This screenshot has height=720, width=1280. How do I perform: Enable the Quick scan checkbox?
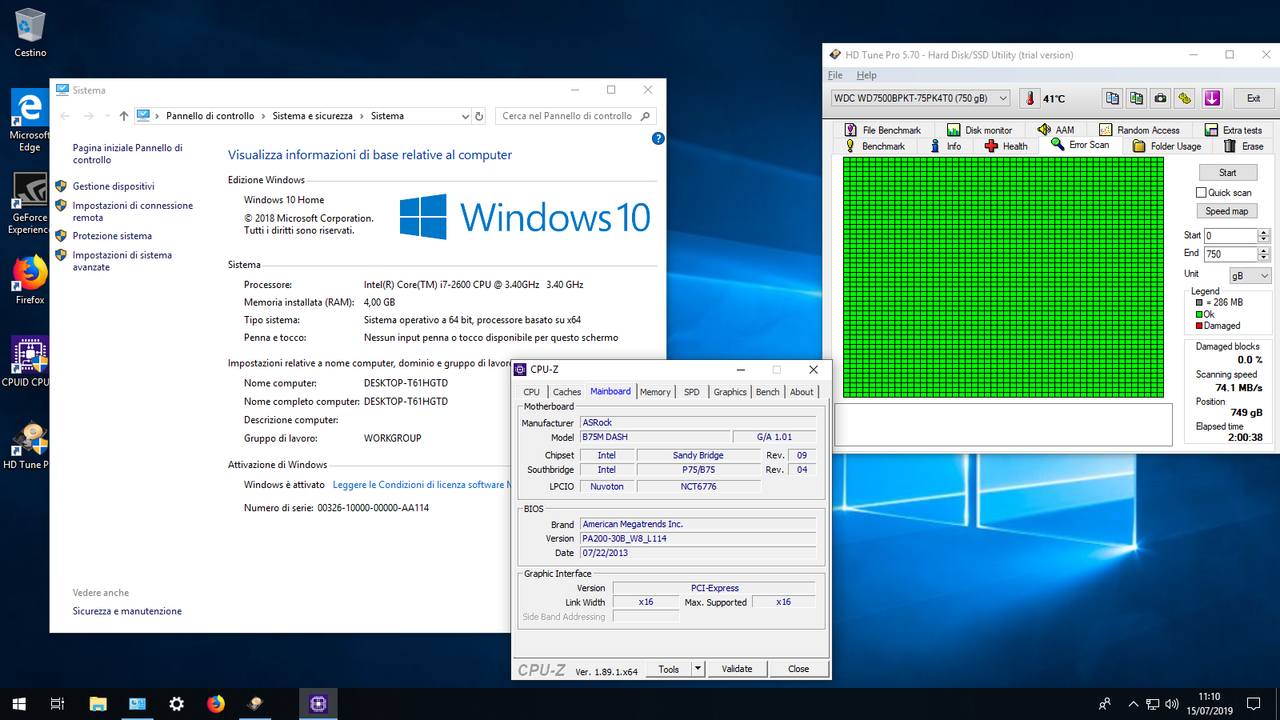click(x=1202, y=192)
